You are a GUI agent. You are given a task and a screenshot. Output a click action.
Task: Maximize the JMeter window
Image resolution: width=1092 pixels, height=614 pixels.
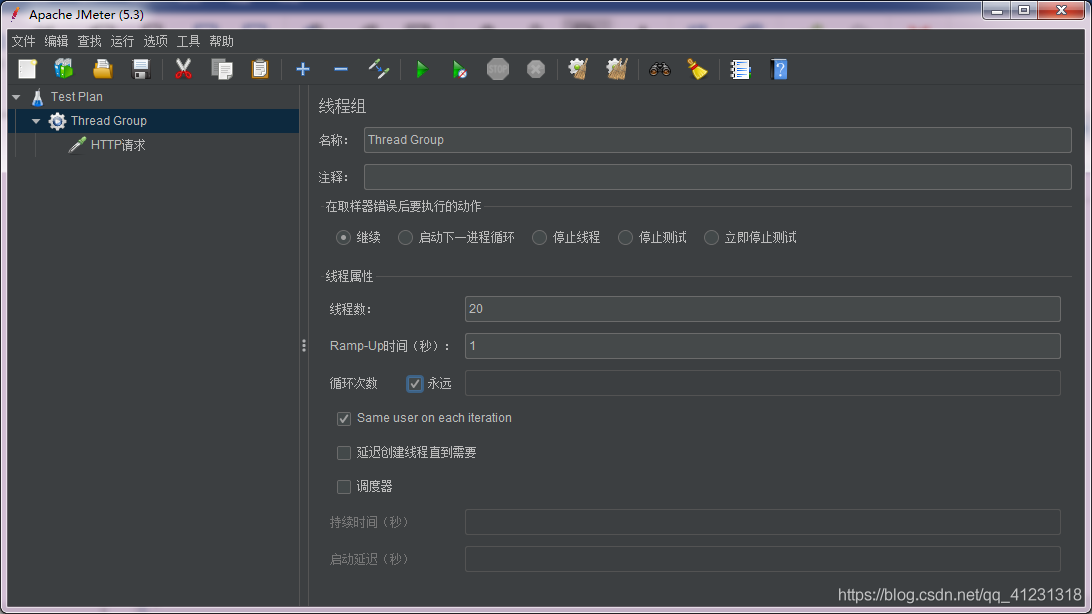[1024, 10]
